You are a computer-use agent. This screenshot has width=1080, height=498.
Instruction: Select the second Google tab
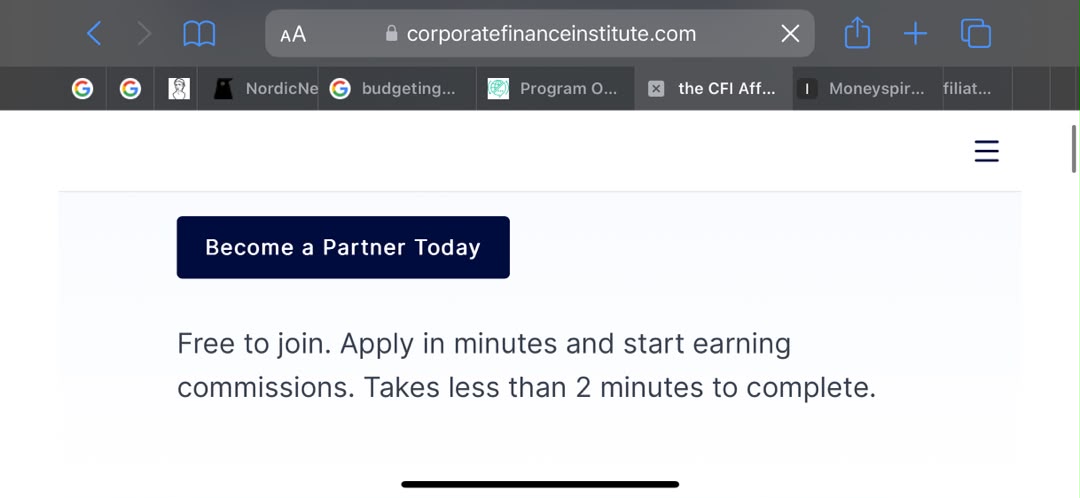[x=130, y=89]
